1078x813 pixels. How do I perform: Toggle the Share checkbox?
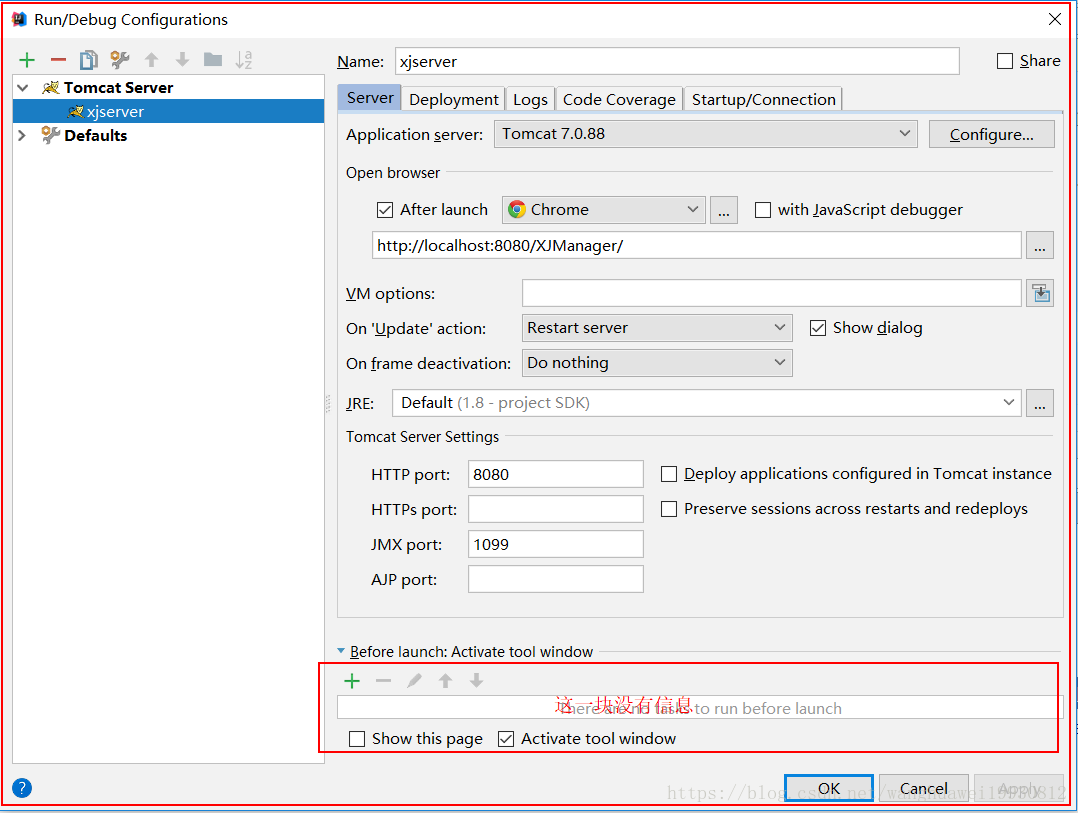[x=1004, y=61]
